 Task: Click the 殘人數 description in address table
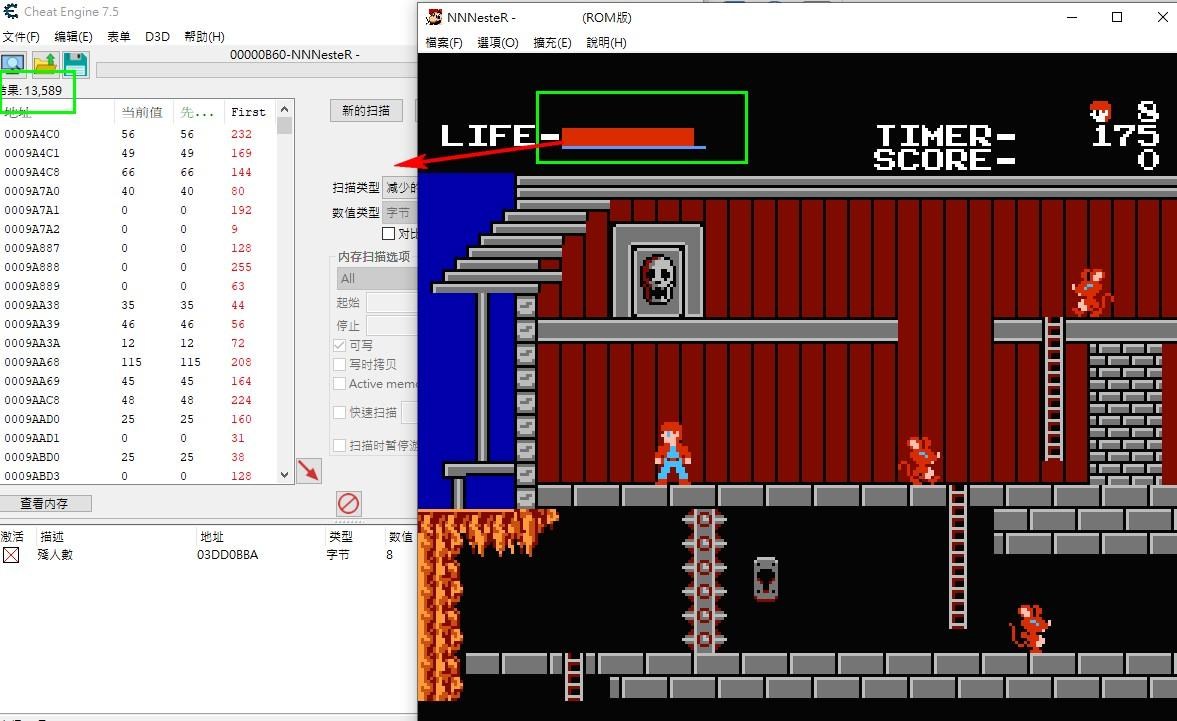tap(55, 554)
